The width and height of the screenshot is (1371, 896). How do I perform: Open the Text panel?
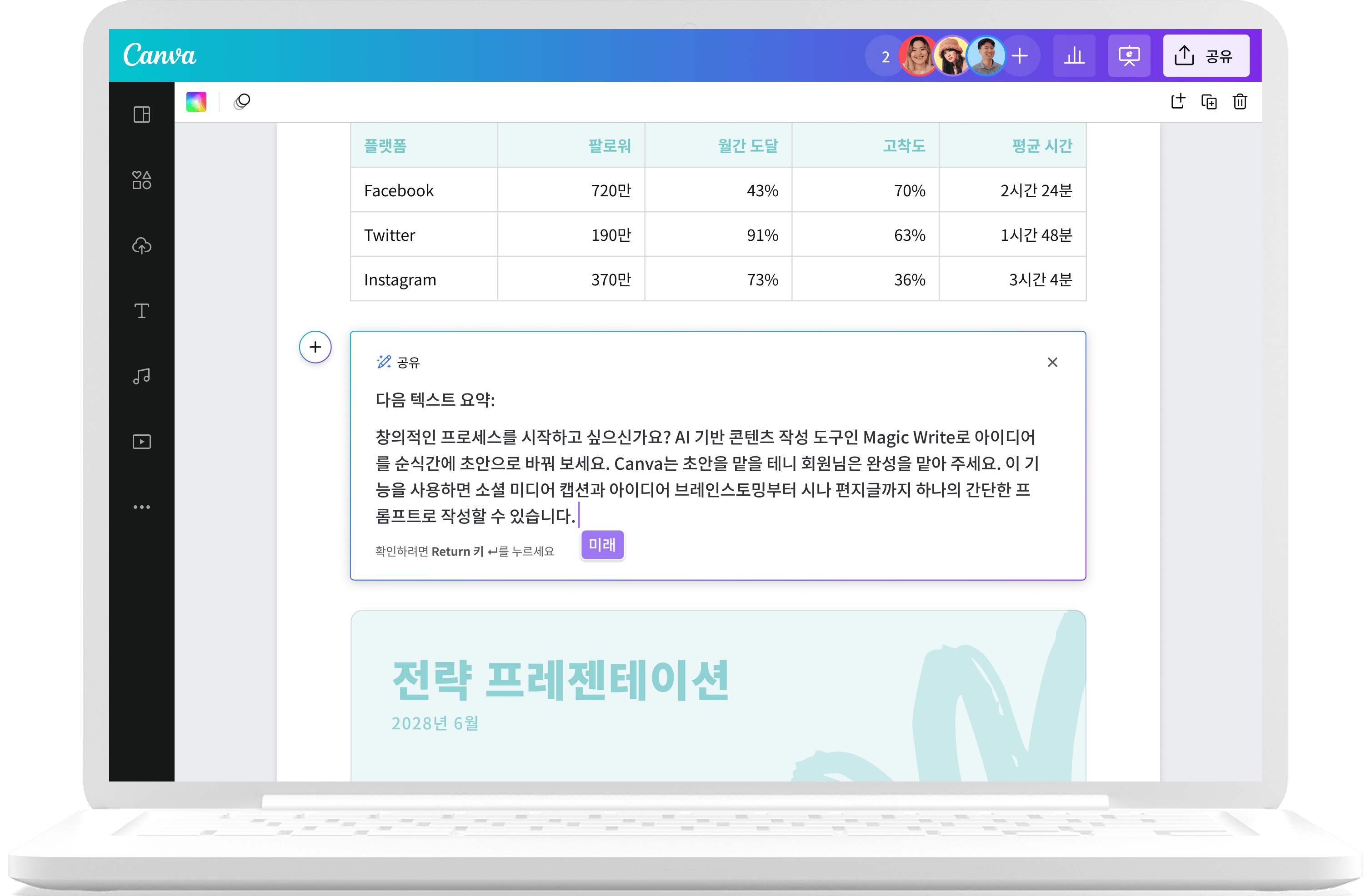(141, 311)
